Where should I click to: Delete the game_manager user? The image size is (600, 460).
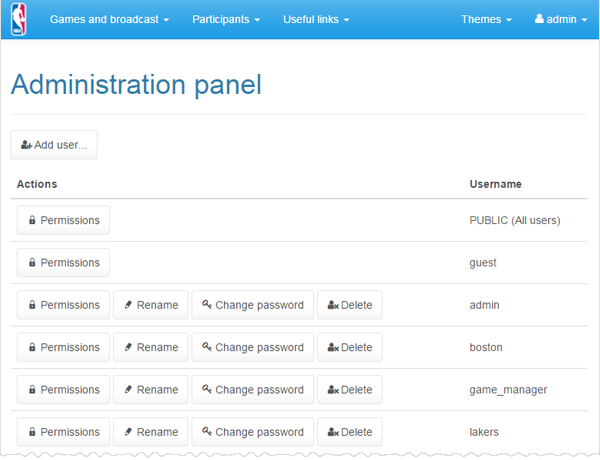[349, 390]
